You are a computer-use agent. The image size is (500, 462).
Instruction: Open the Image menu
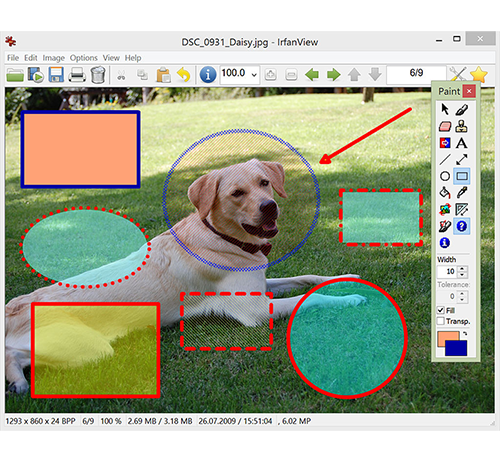[x=53, y=58]
